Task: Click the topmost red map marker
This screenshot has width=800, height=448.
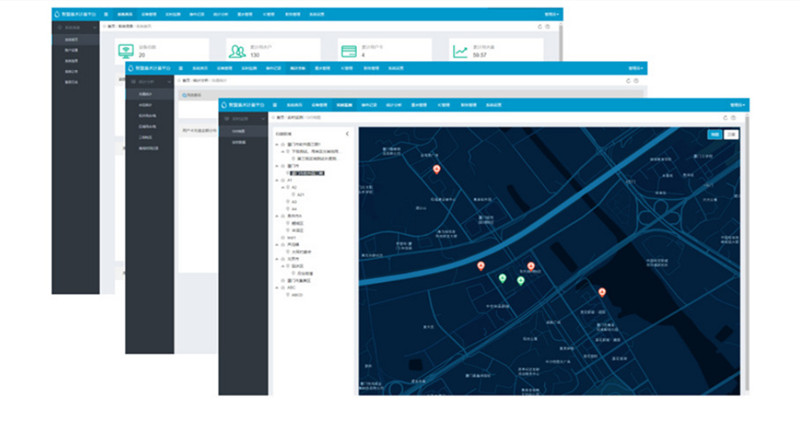Action: tap(436, 170)
